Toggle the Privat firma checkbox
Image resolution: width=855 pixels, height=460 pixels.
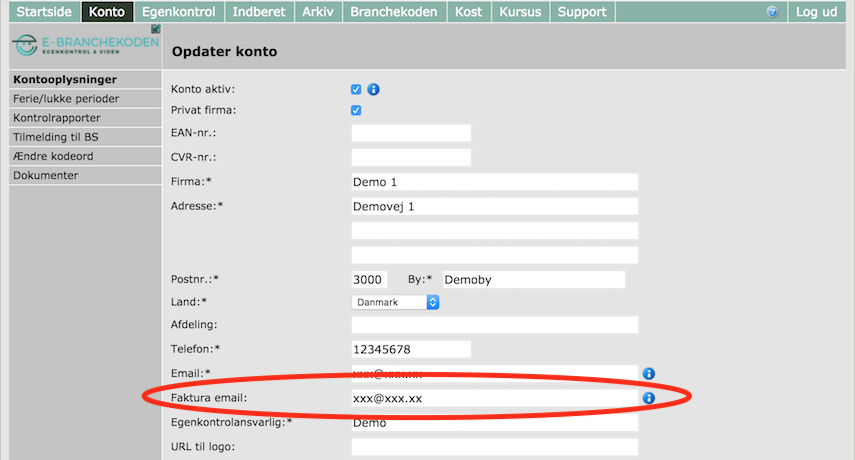(x=356, y=111)
